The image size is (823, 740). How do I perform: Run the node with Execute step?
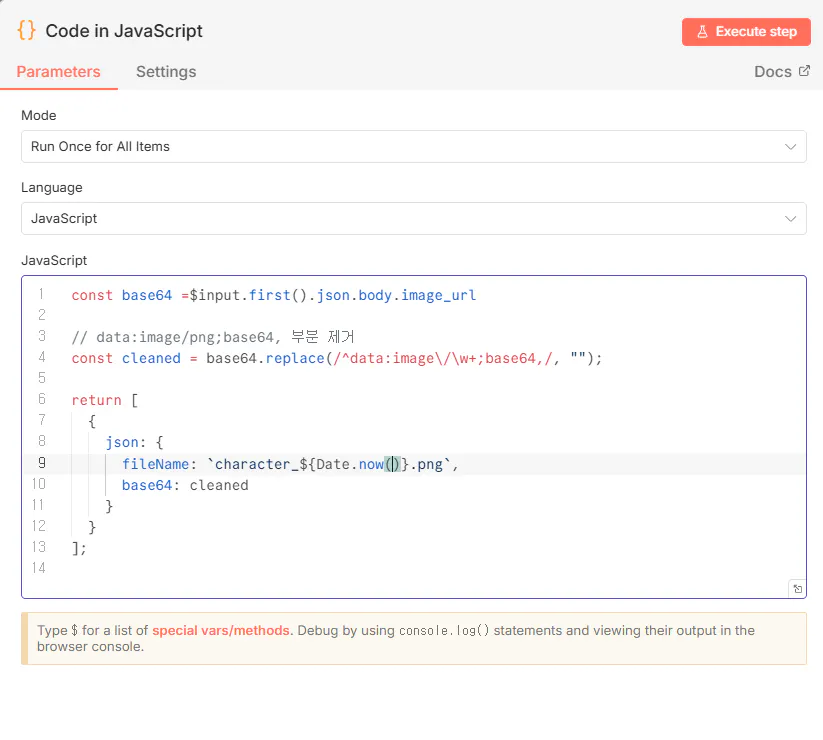coord(745,32)
